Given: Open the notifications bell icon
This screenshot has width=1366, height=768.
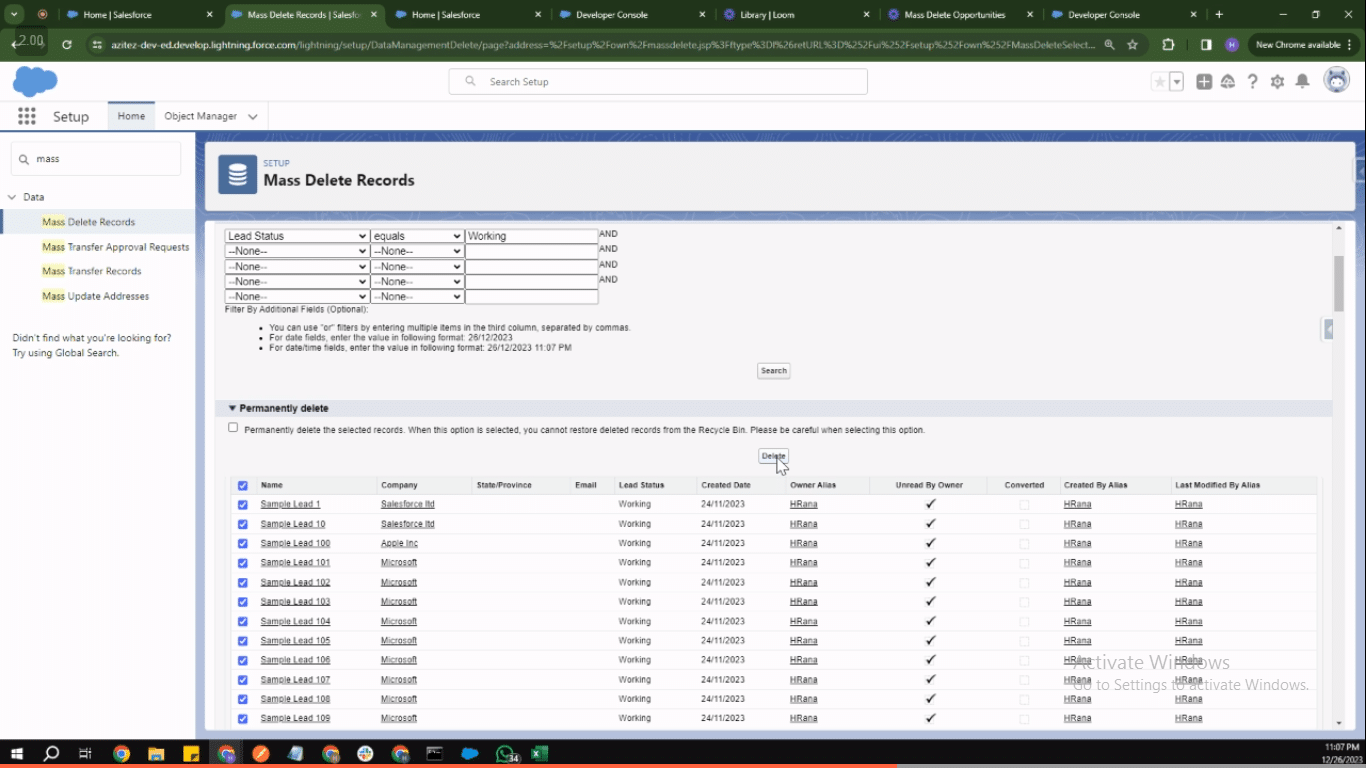Looking at the screenshot, I should pyautogui.click(x=1302, y=82).
